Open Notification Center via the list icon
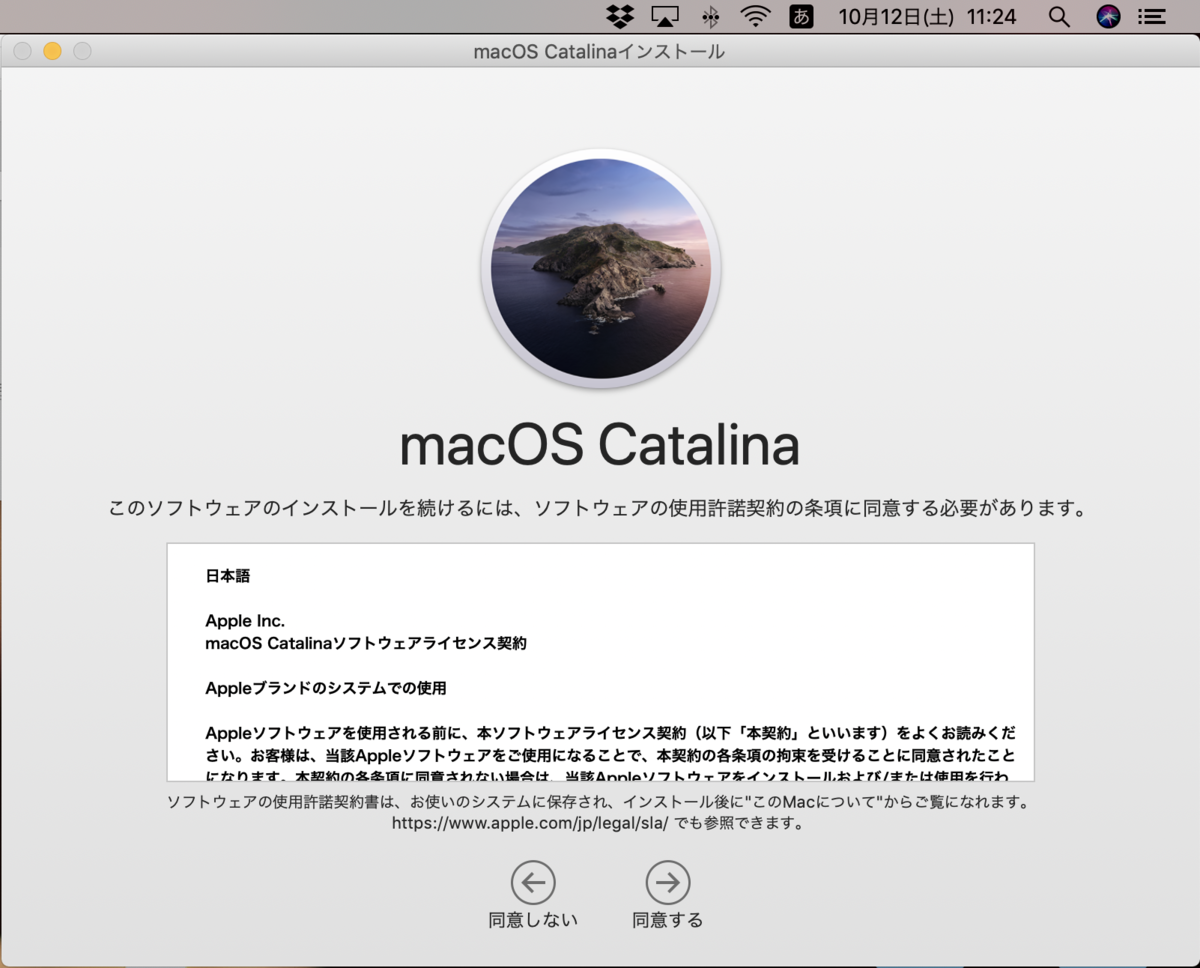This screenshot has width=1200, height=968. point(1152,16)
